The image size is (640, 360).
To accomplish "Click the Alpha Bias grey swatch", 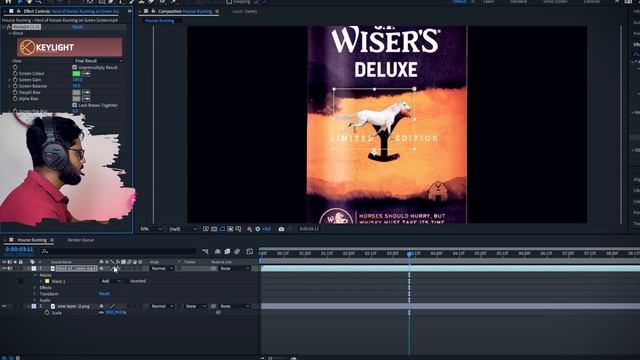I will 76,99.
